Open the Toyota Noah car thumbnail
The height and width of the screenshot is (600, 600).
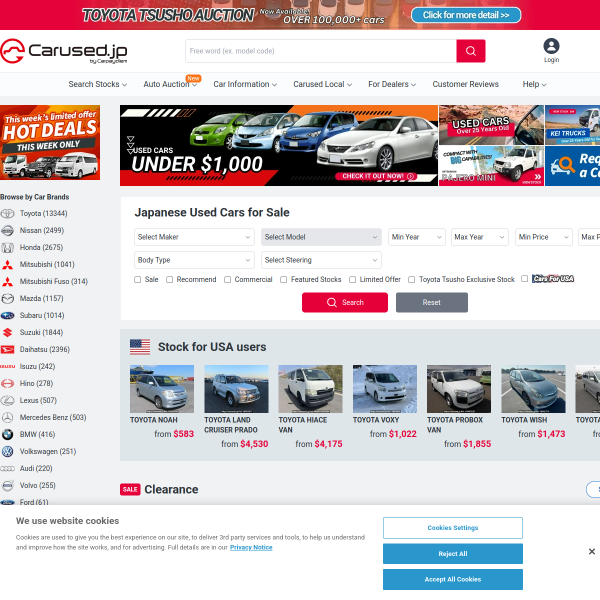[162, 389]
